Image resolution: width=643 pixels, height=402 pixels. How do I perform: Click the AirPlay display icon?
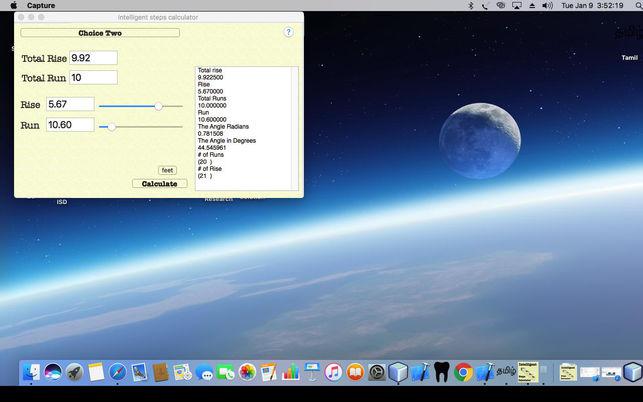pos(516,5)
